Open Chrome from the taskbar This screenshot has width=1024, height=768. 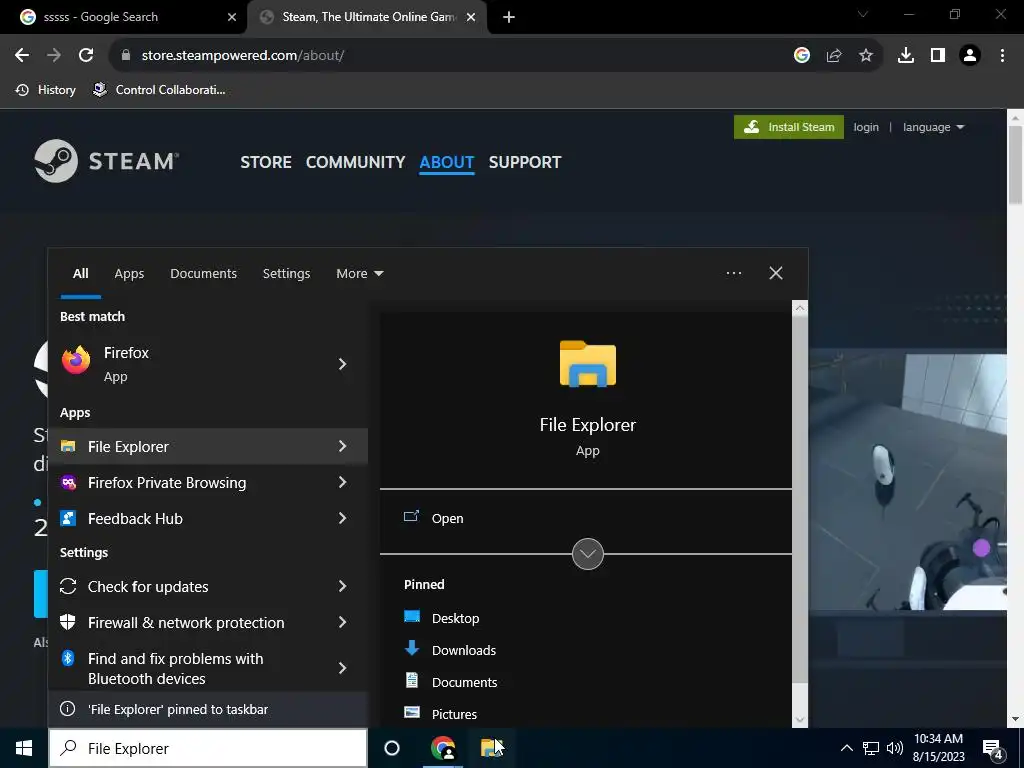click(x=443, y=748)
